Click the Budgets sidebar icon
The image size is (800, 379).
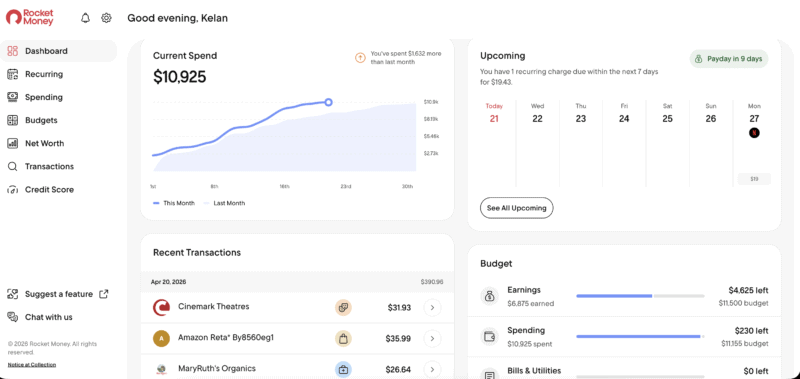13,120
